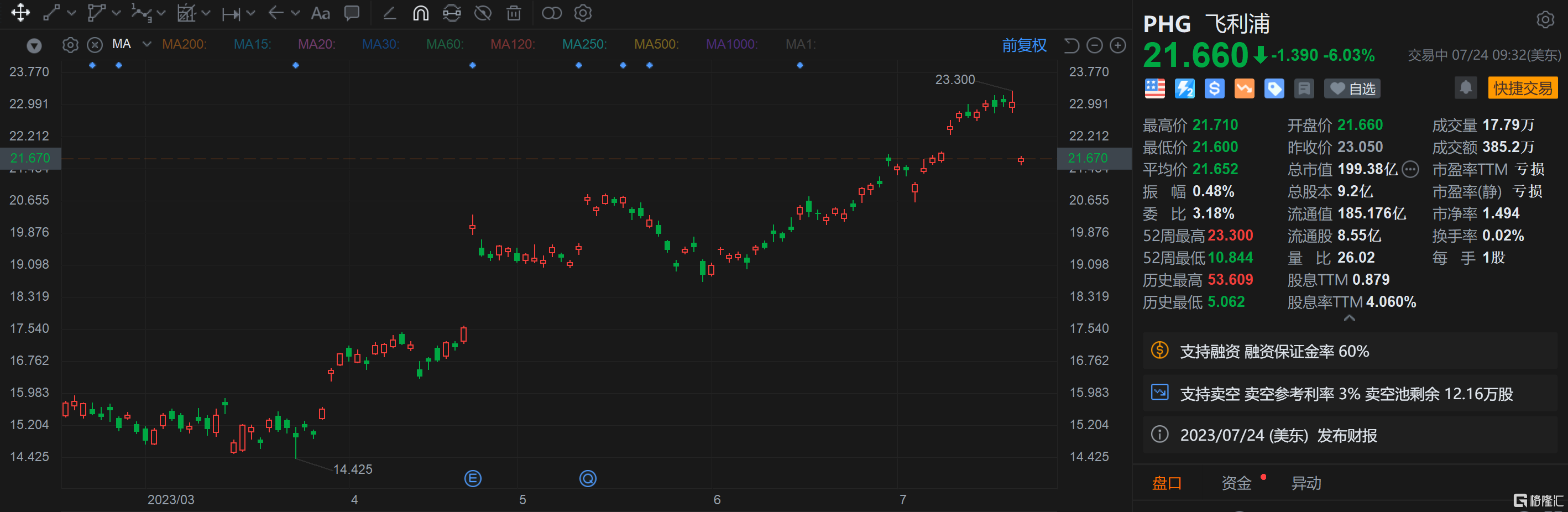Expand wave pattern tool options
1568x512 pixels.
point(161,13)
